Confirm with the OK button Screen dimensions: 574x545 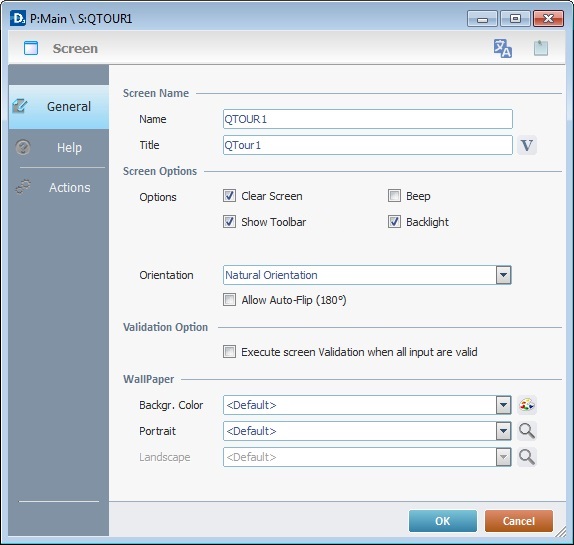tap(443, 521)
